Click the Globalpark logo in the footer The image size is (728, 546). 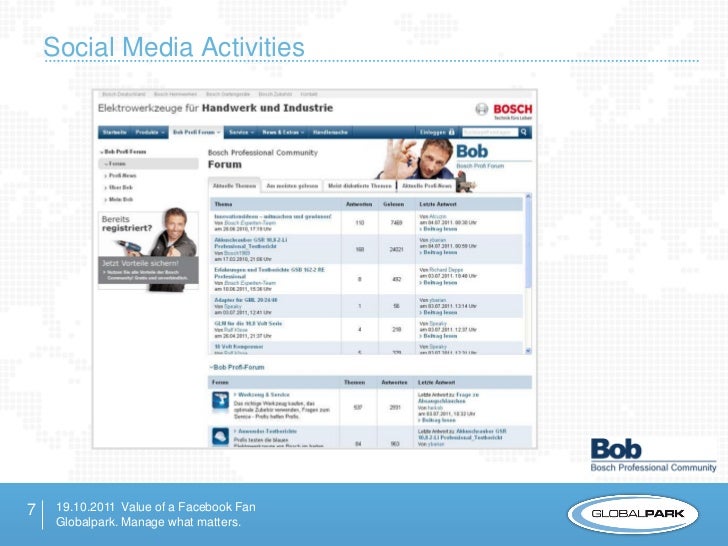click(633, 514)
